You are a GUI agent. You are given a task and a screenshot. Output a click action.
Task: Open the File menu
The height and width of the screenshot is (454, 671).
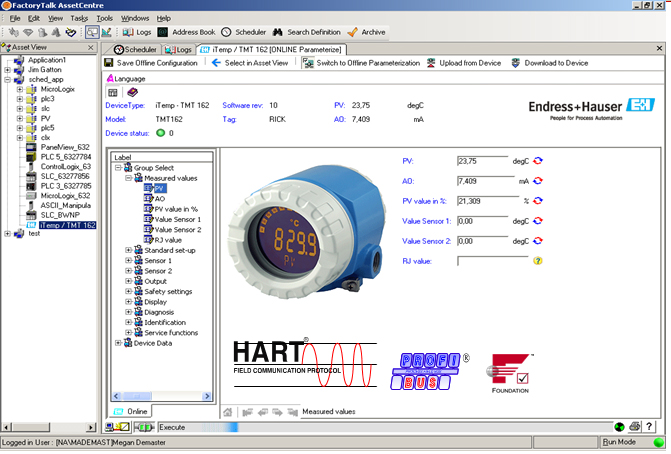(15, 18)
